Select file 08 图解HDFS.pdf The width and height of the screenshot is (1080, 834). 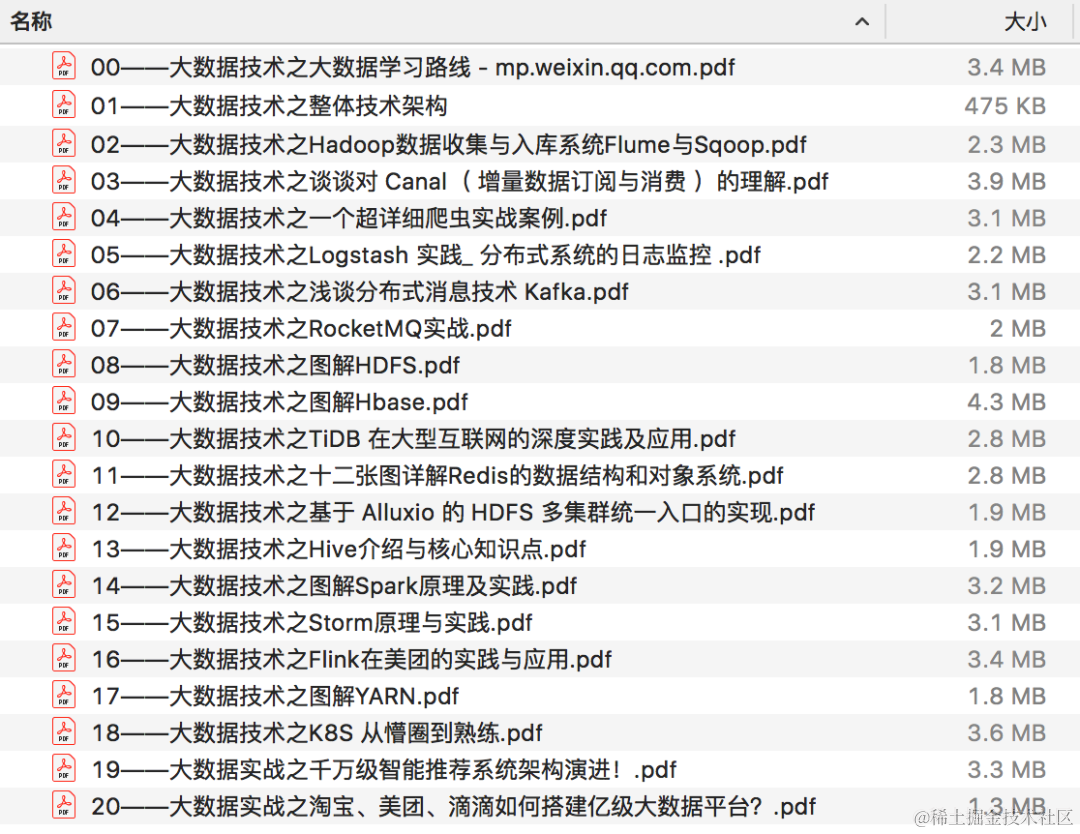pos(275,366)
